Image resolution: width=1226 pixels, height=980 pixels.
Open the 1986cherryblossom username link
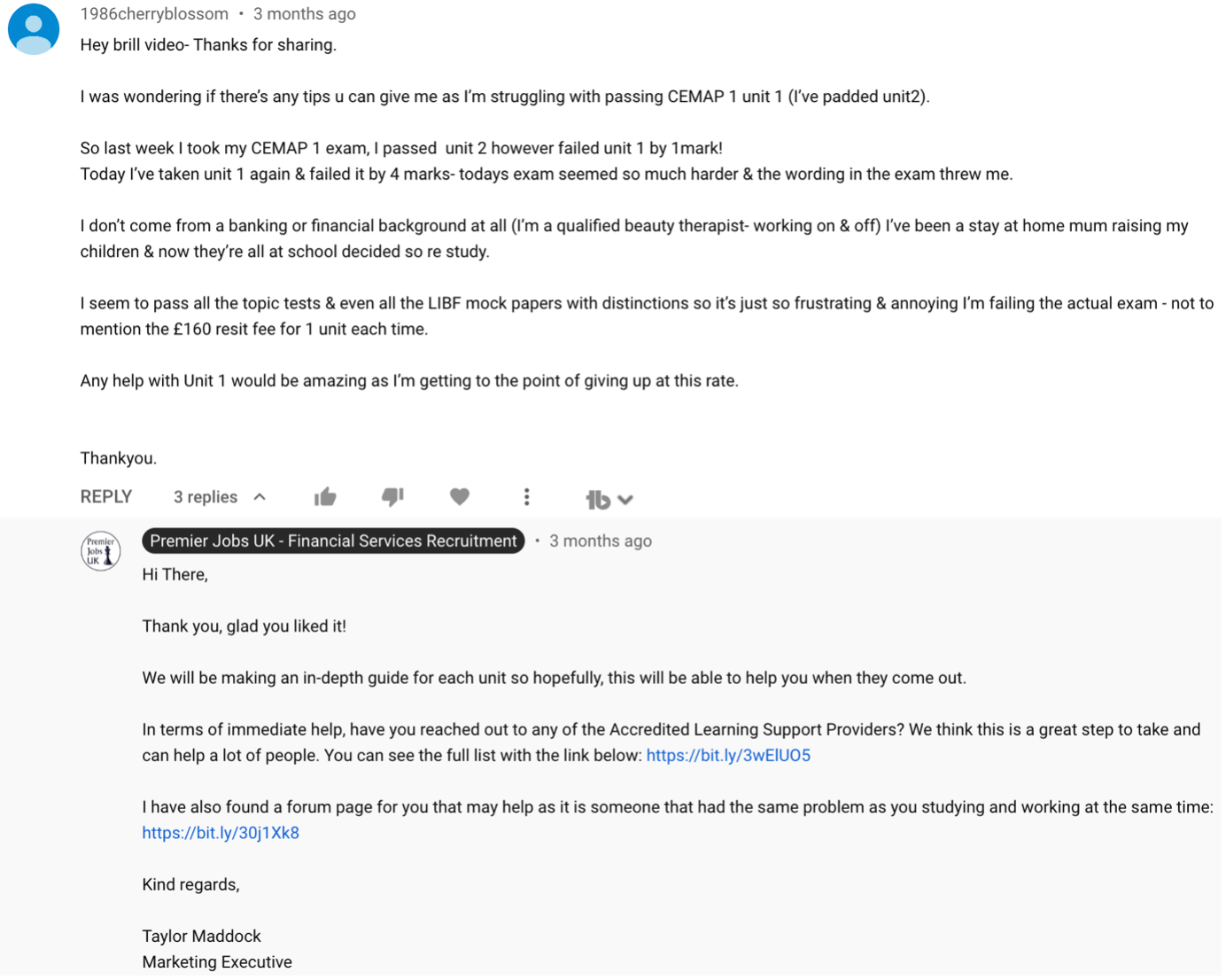(154, 14)
